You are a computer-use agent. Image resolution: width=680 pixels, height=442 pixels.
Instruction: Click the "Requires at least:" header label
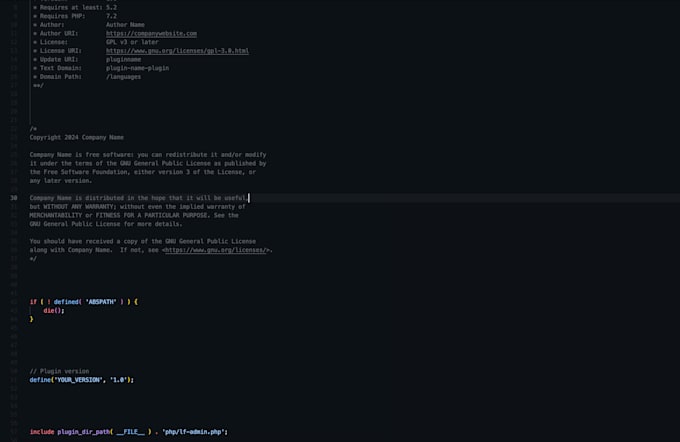[71, 7]
